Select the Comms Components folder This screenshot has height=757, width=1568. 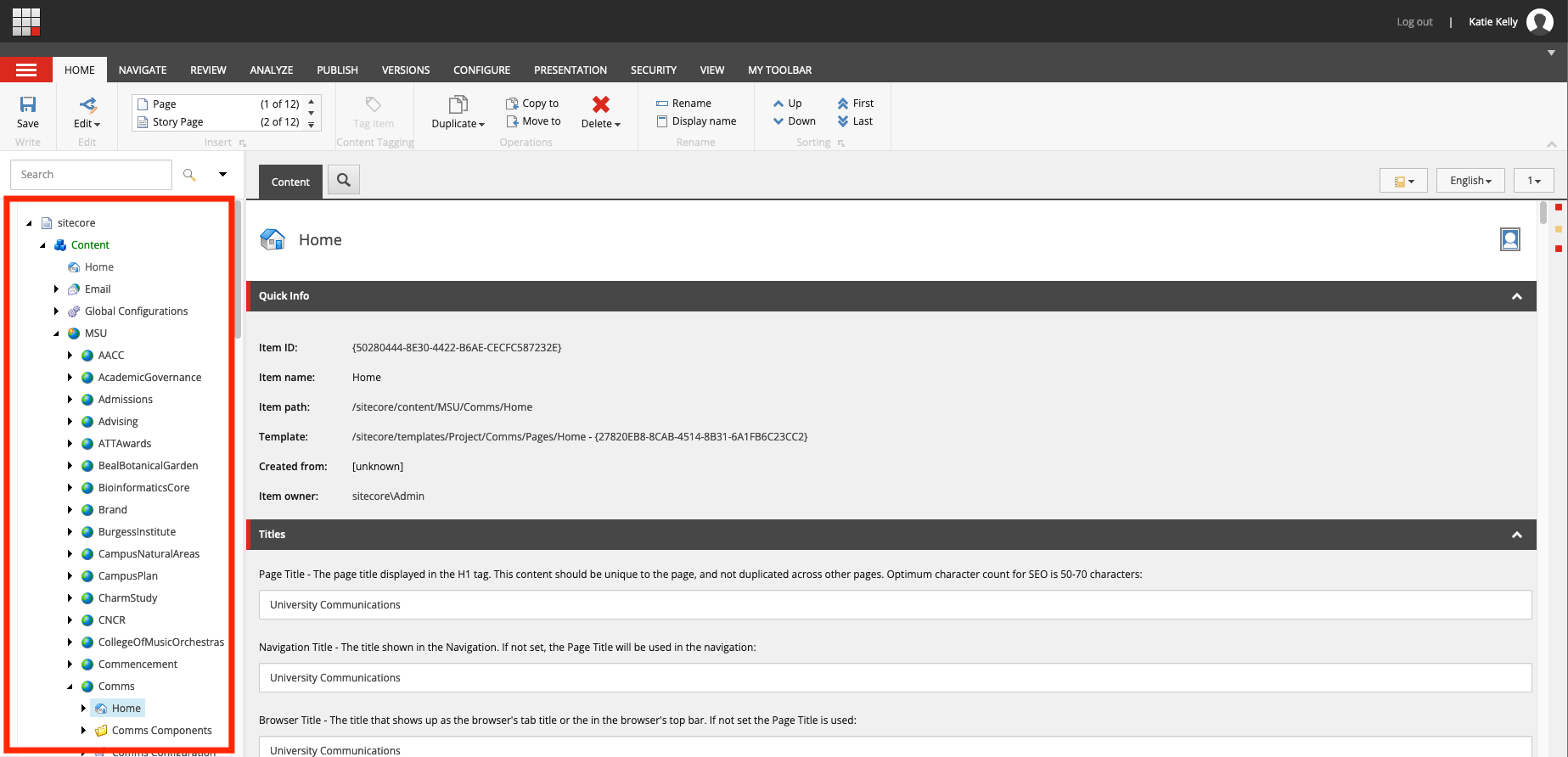(161, 731)
